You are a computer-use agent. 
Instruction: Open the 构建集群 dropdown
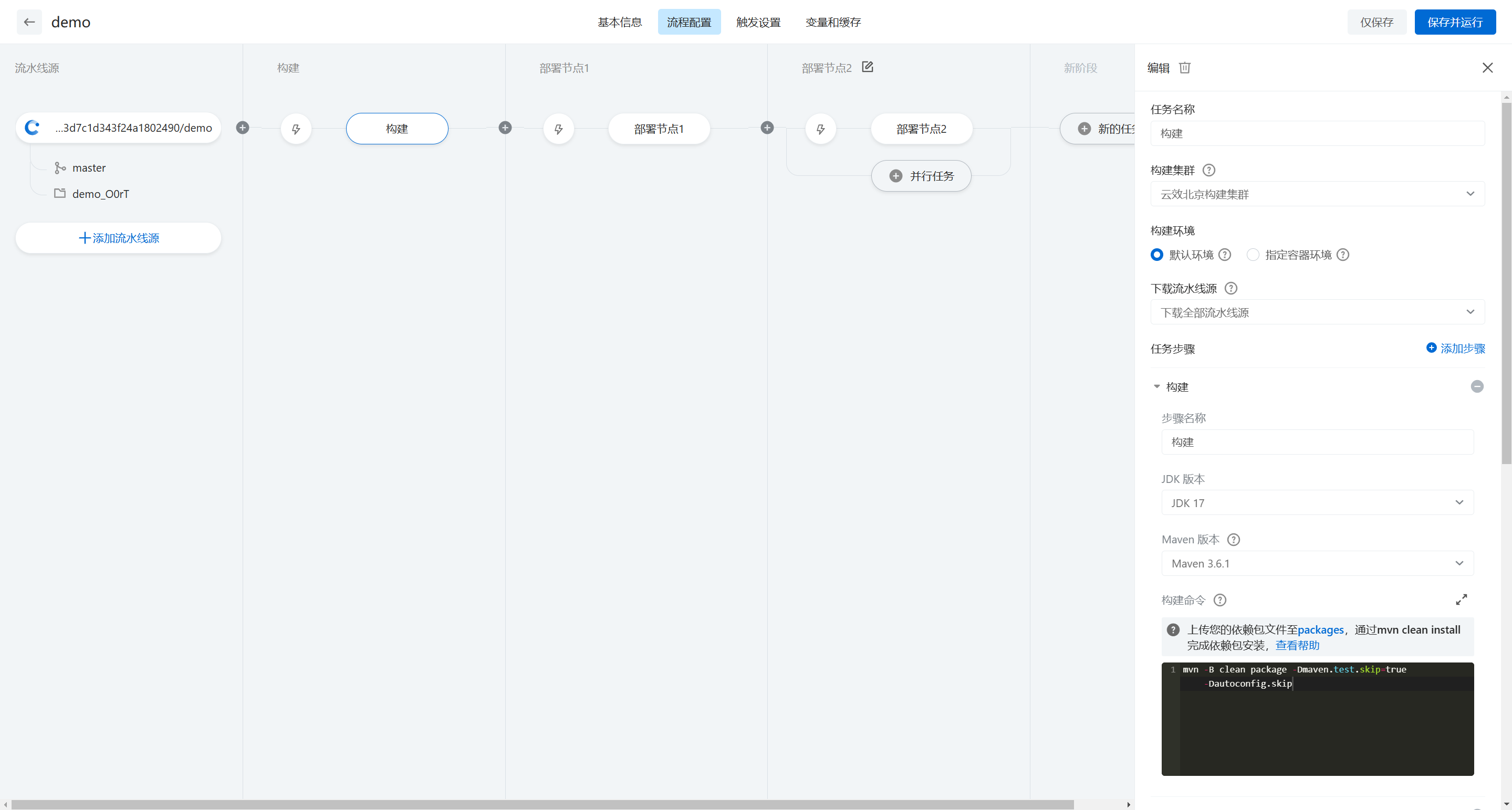1317,194
